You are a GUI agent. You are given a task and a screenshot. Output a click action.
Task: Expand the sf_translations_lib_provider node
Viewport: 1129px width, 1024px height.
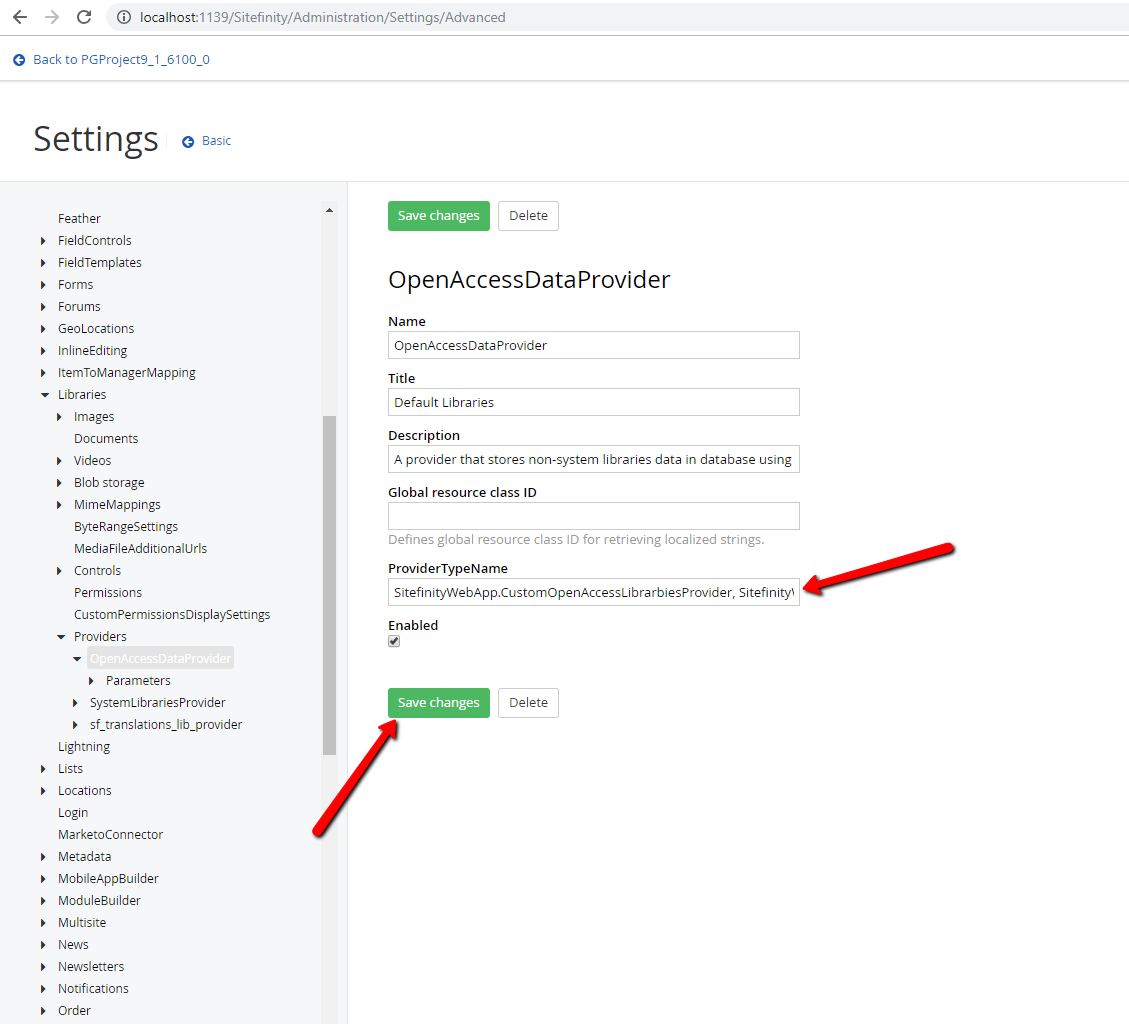pyautogui.click(x=75, y=724)
